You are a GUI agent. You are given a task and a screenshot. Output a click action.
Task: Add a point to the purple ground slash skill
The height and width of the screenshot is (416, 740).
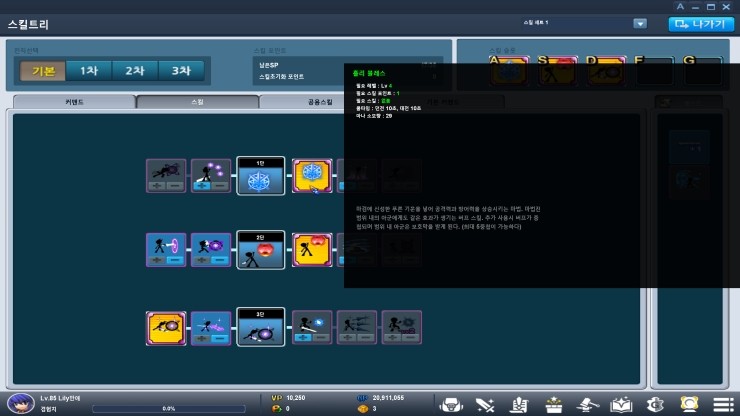pos(202,339)
